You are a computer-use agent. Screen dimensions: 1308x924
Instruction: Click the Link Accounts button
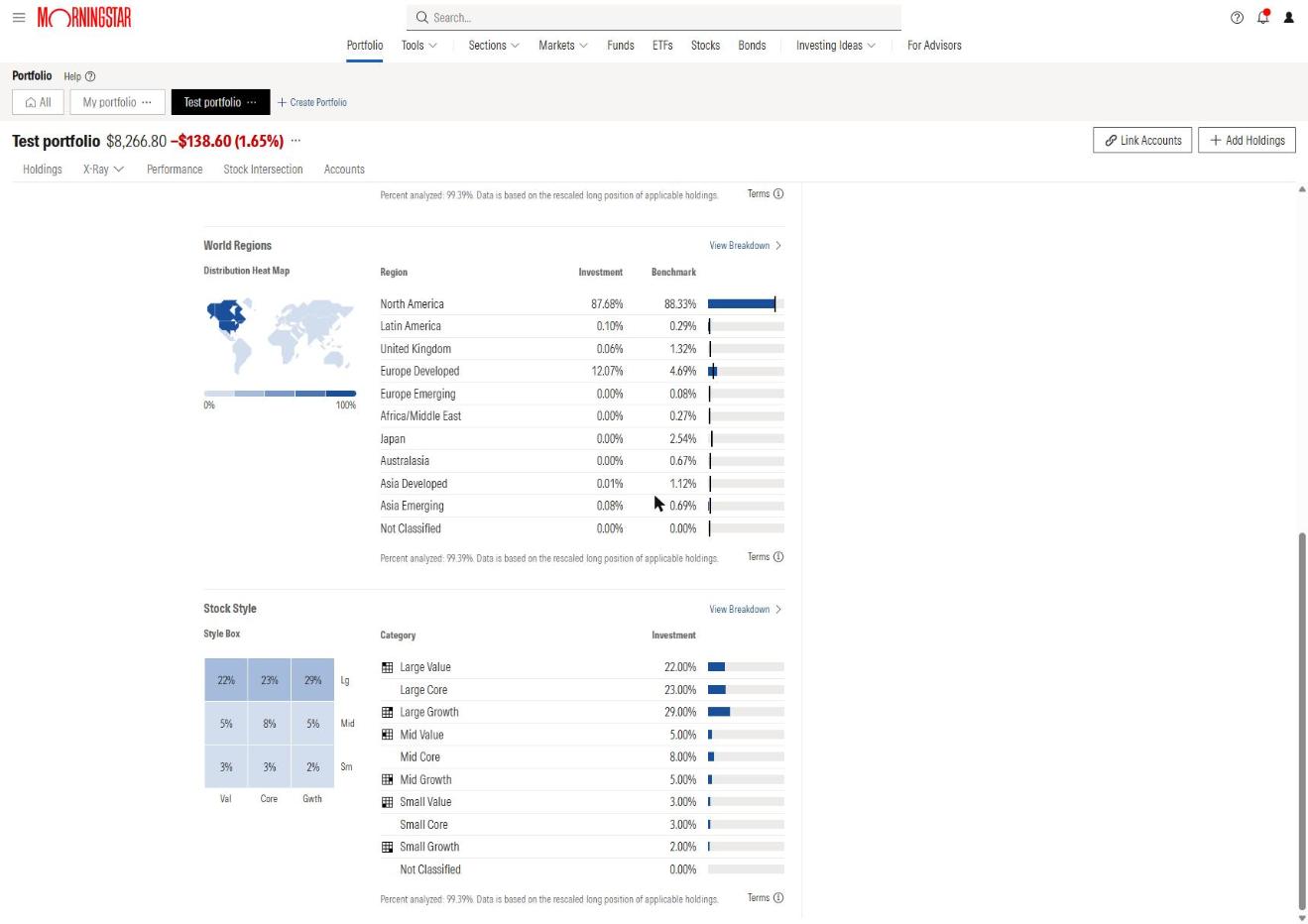(1142, 141)
